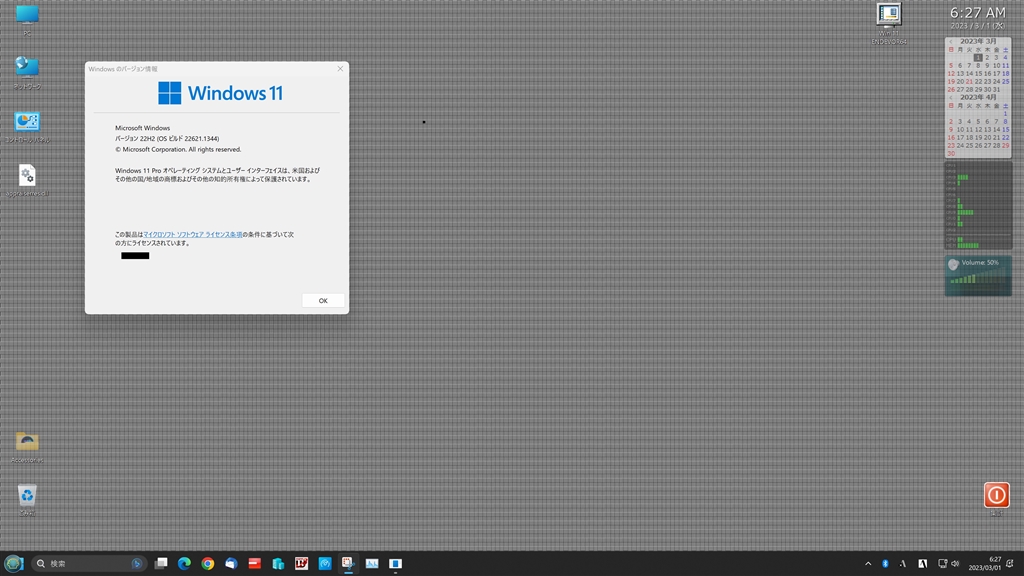
Task: Close the Windows version info dialog
Action: [x=340, y=69]
